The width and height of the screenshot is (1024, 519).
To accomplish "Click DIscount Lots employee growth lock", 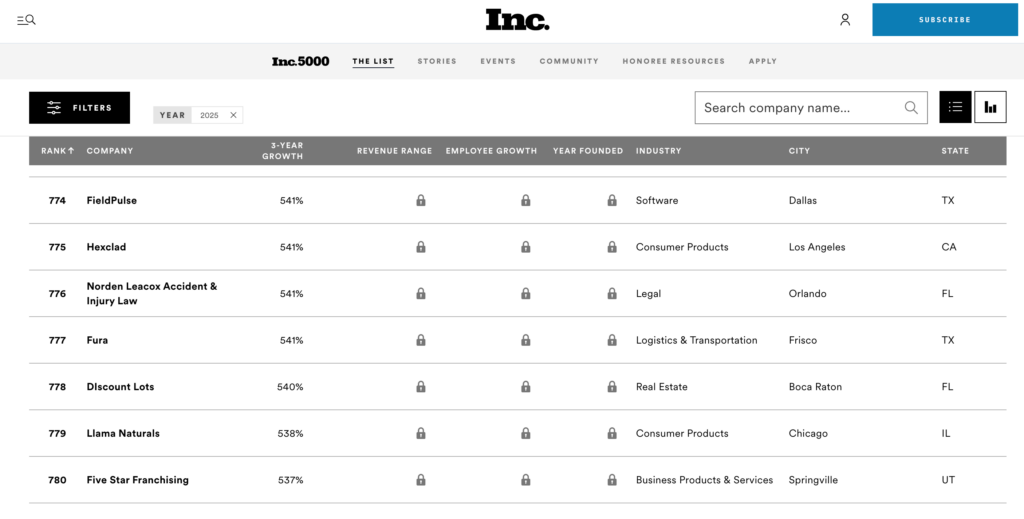I will click(x=526, y=386).
